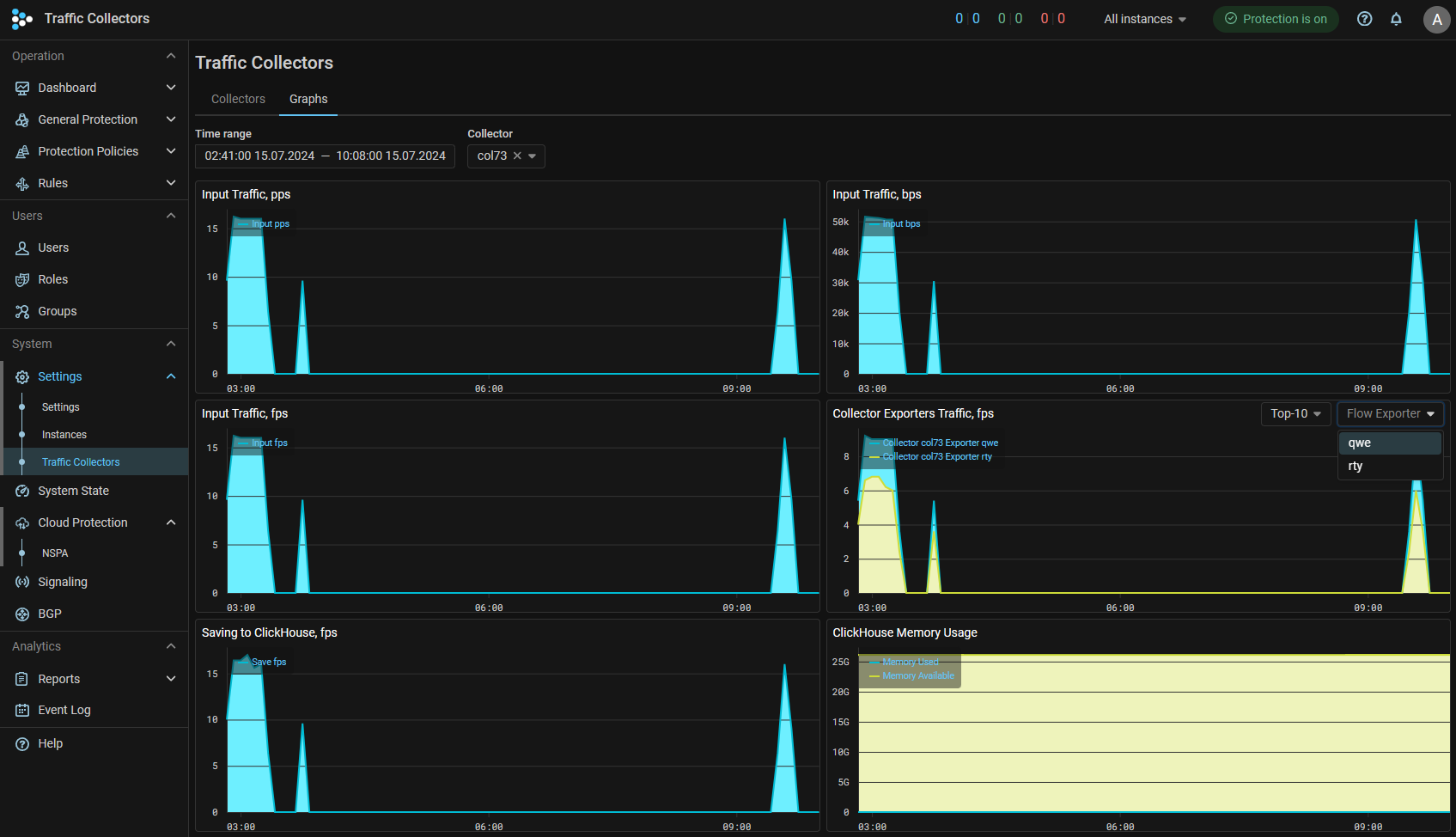Click the help question mark icon in header
The height and width of the screenshot is (837, 1456).
coord(1364,19)
